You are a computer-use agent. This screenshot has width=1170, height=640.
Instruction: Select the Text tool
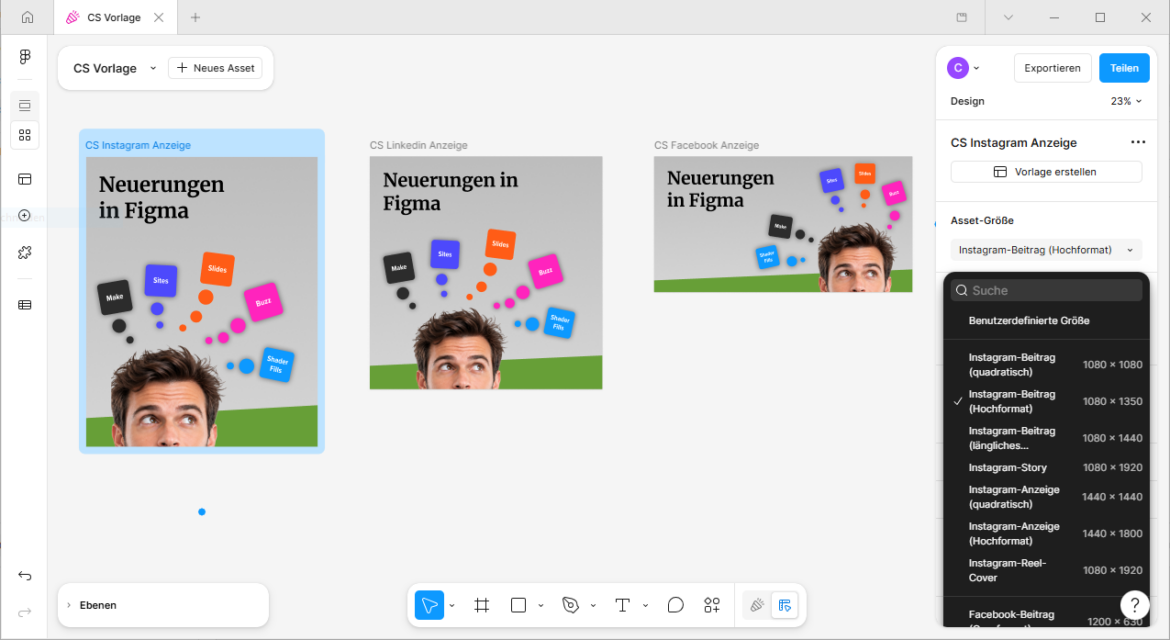(x=622, y=605)
